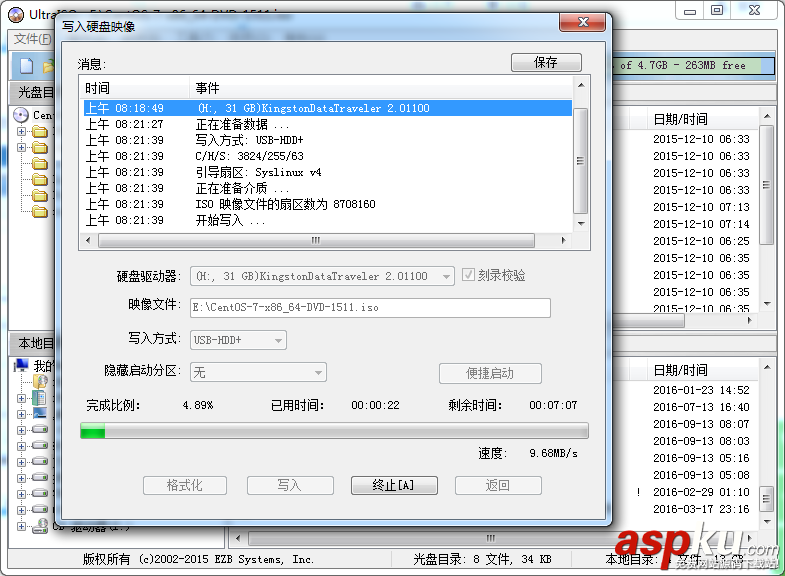
Task: Click the 映像文件 image path field
Action: 370,308
